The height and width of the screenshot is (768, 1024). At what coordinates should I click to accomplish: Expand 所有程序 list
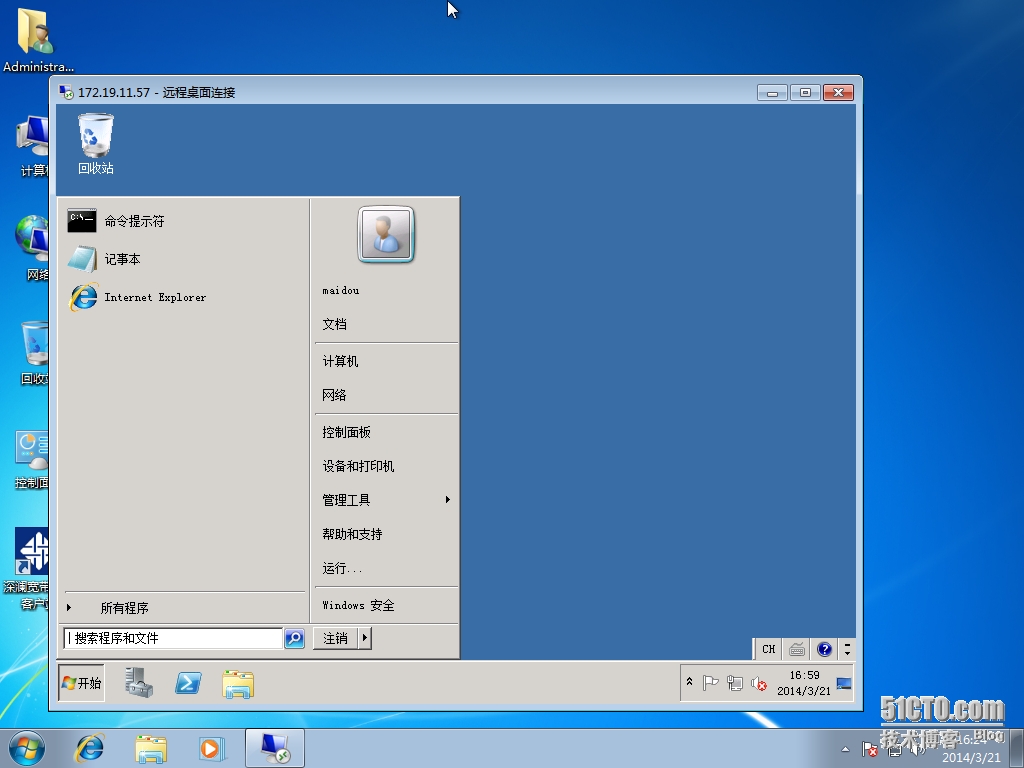coord(124,608)
